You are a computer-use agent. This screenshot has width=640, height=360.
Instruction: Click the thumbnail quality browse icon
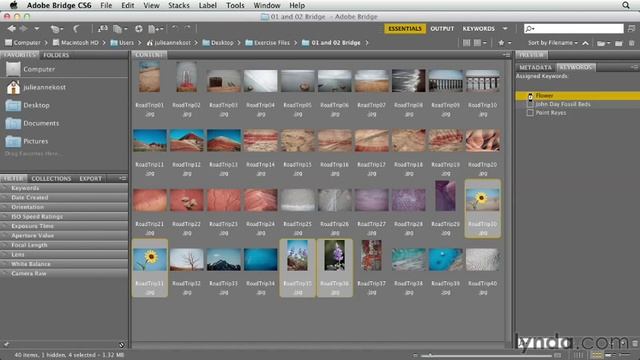tap(466, 43)
